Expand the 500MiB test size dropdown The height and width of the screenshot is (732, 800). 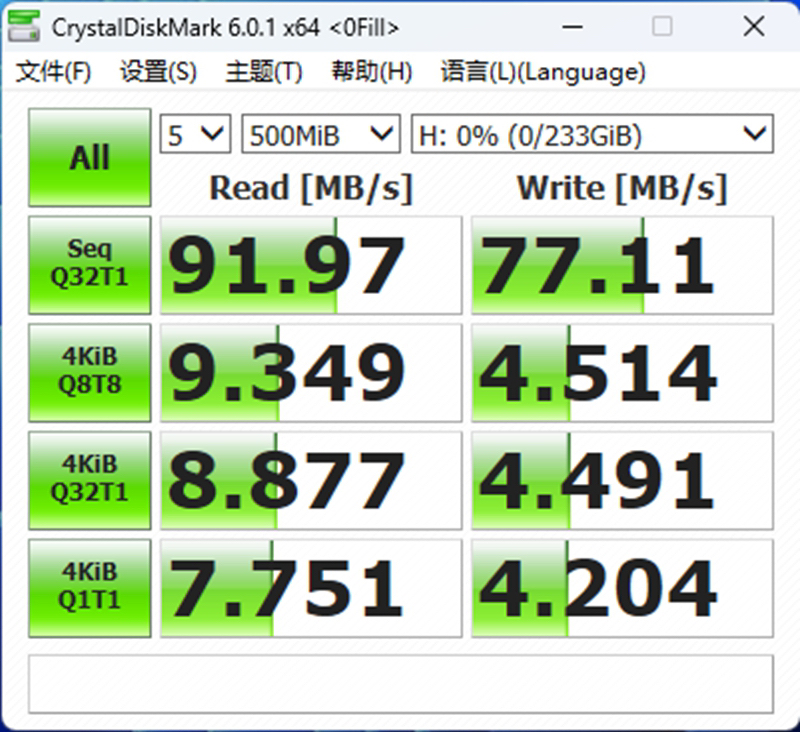[x=320, y=135]
